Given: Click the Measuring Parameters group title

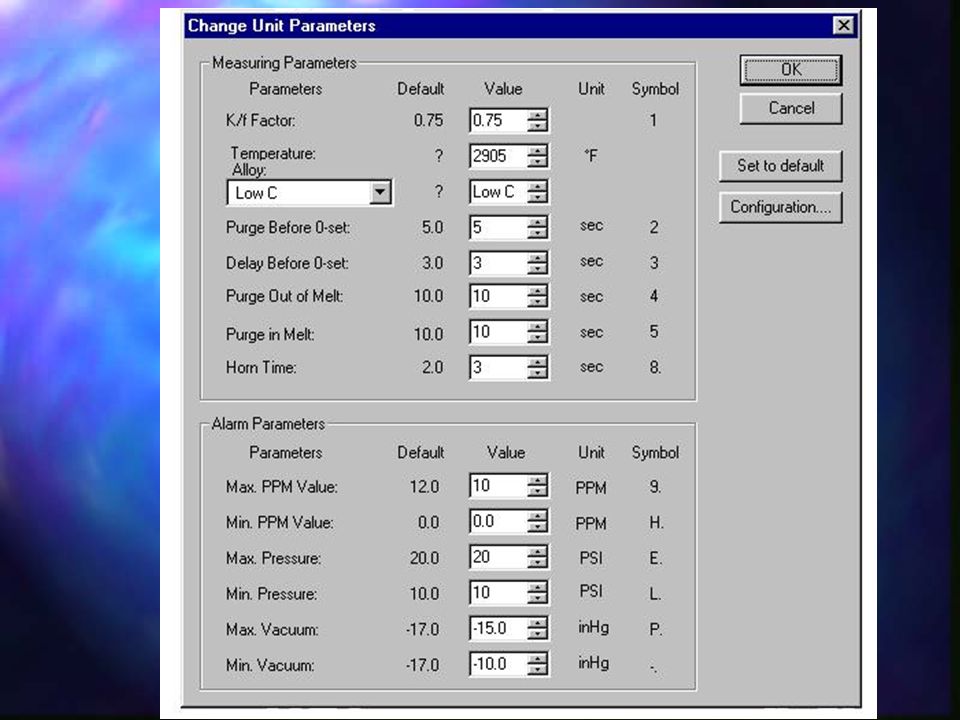Looking at the screenshot, I should coord(284,63).
